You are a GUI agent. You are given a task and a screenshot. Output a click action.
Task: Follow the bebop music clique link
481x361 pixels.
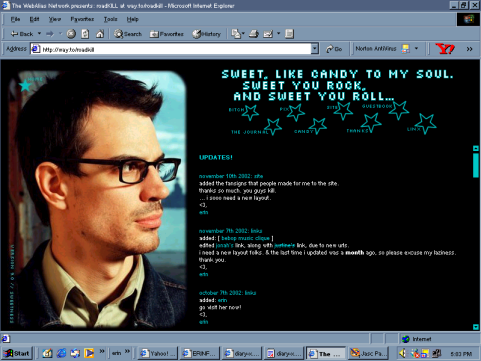(x=245, y=238)
